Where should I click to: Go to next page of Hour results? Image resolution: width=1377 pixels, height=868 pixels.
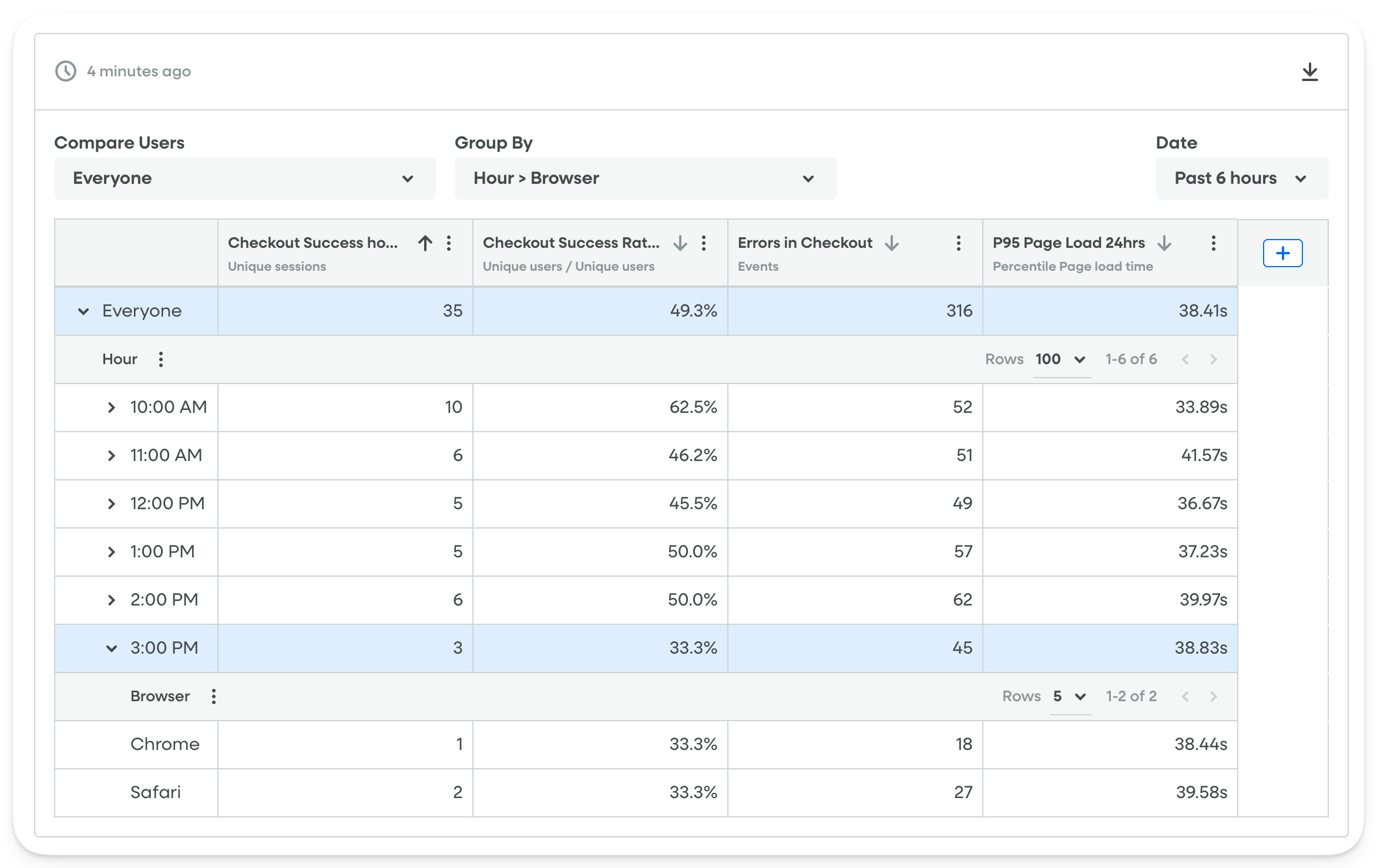tap(1213, 359)
